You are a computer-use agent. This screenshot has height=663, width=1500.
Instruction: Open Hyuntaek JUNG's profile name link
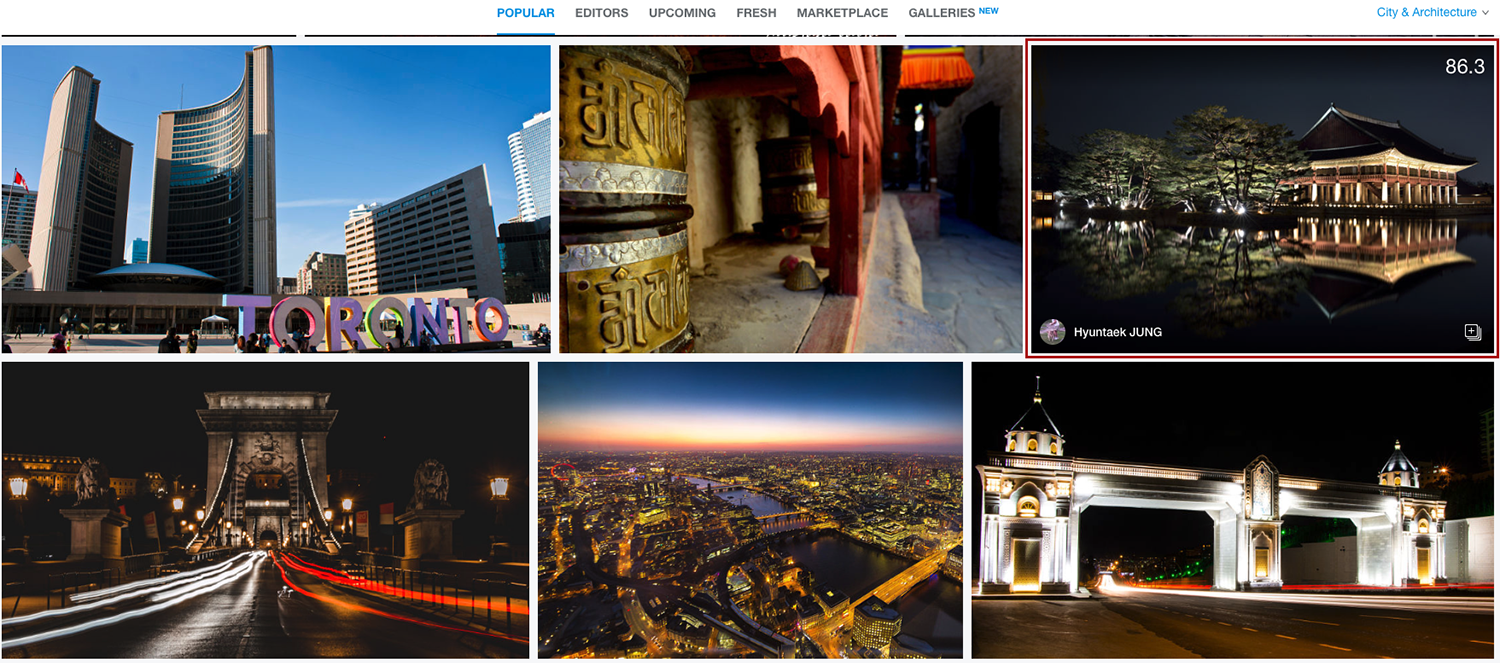tap(1117, 332)
